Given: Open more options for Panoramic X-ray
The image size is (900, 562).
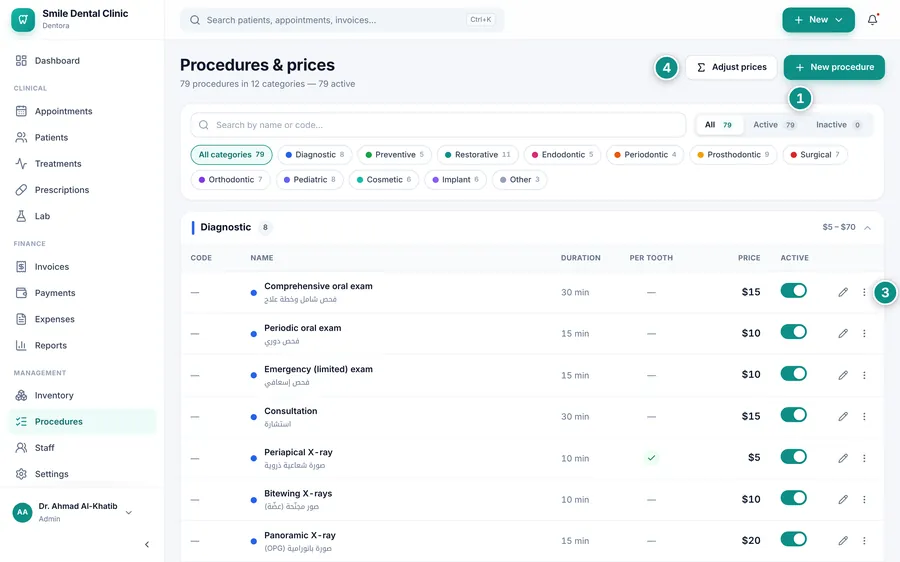Looking at the screenshot, I should click(x=864, y=541).
